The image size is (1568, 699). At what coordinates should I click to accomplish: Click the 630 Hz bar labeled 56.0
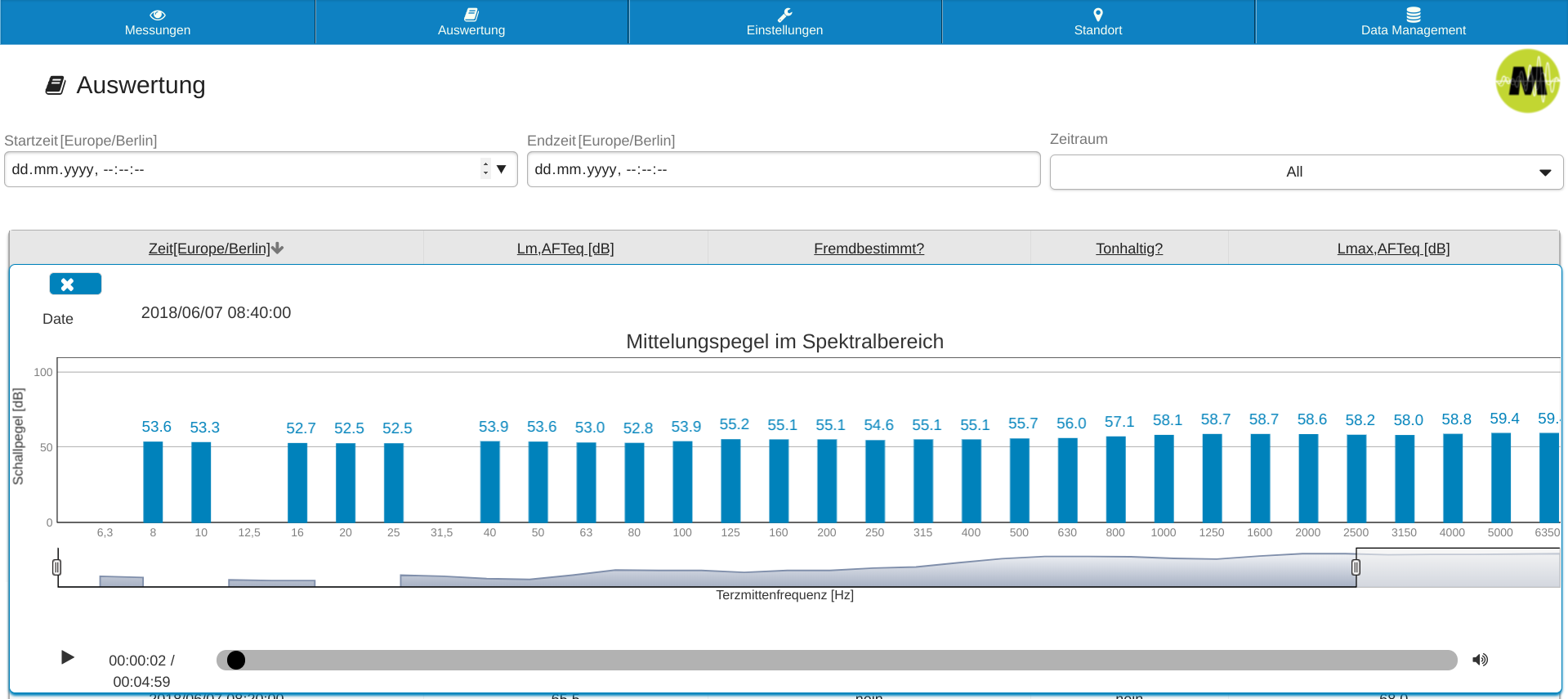[x=1068, y=480]
